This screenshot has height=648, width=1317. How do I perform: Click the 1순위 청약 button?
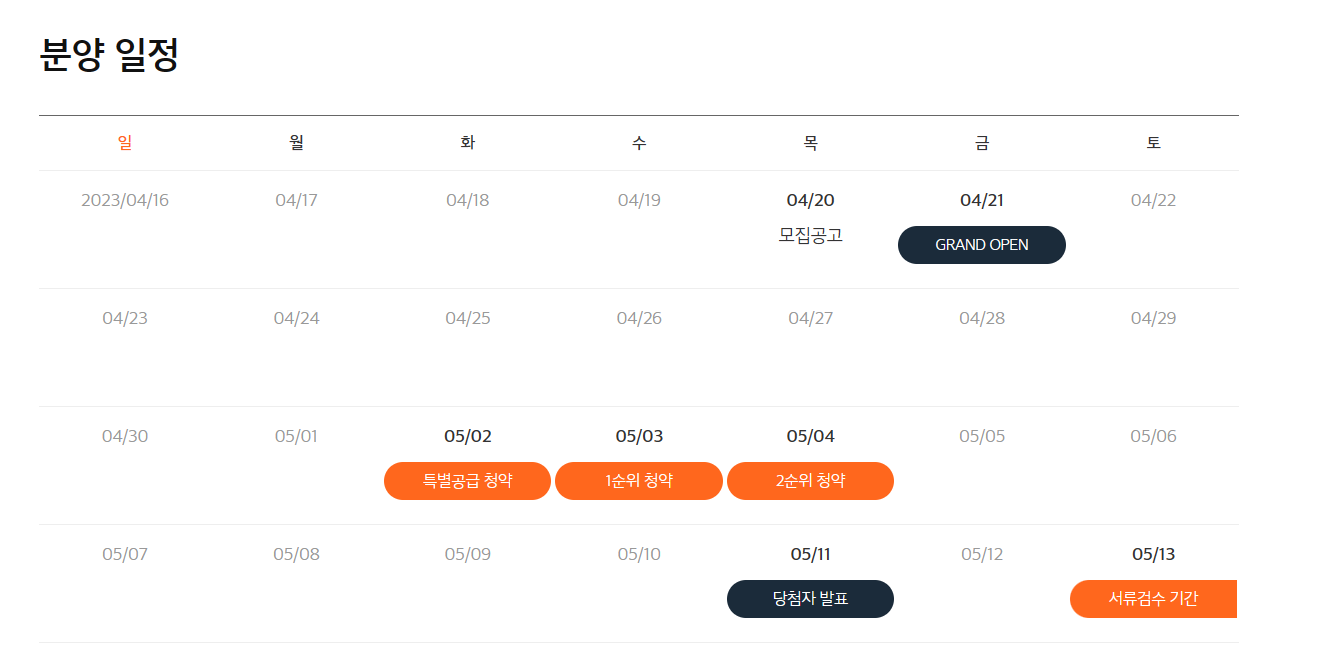click(x=639, y=481)
